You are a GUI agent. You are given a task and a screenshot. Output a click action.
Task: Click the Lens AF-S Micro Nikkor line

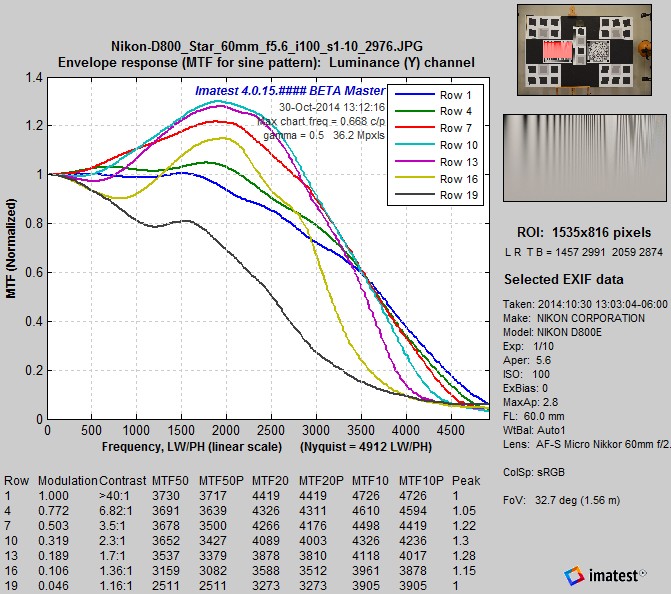pos(586,444)
